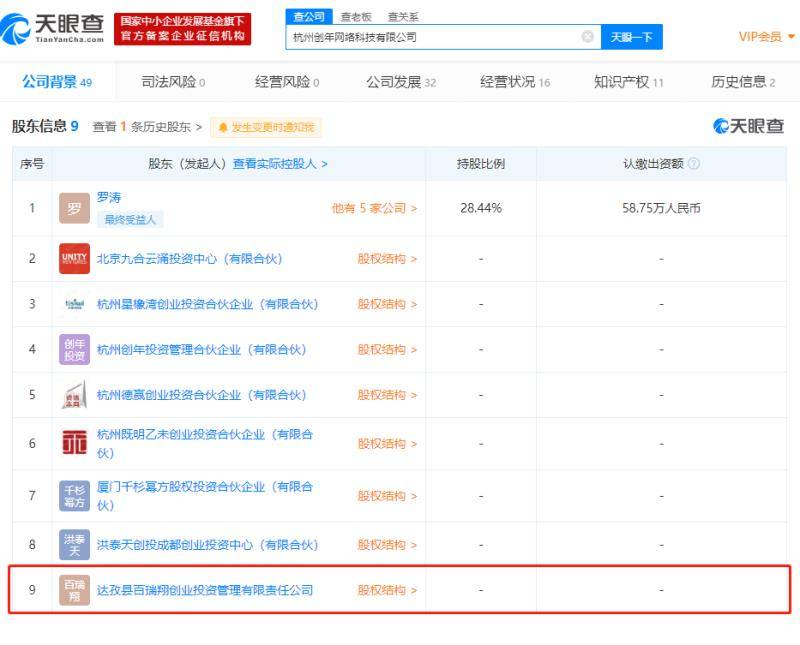Click the 洪泰天 logo
Image resolution: width=800 pixels, height=645 pixels.
point(74,545)
